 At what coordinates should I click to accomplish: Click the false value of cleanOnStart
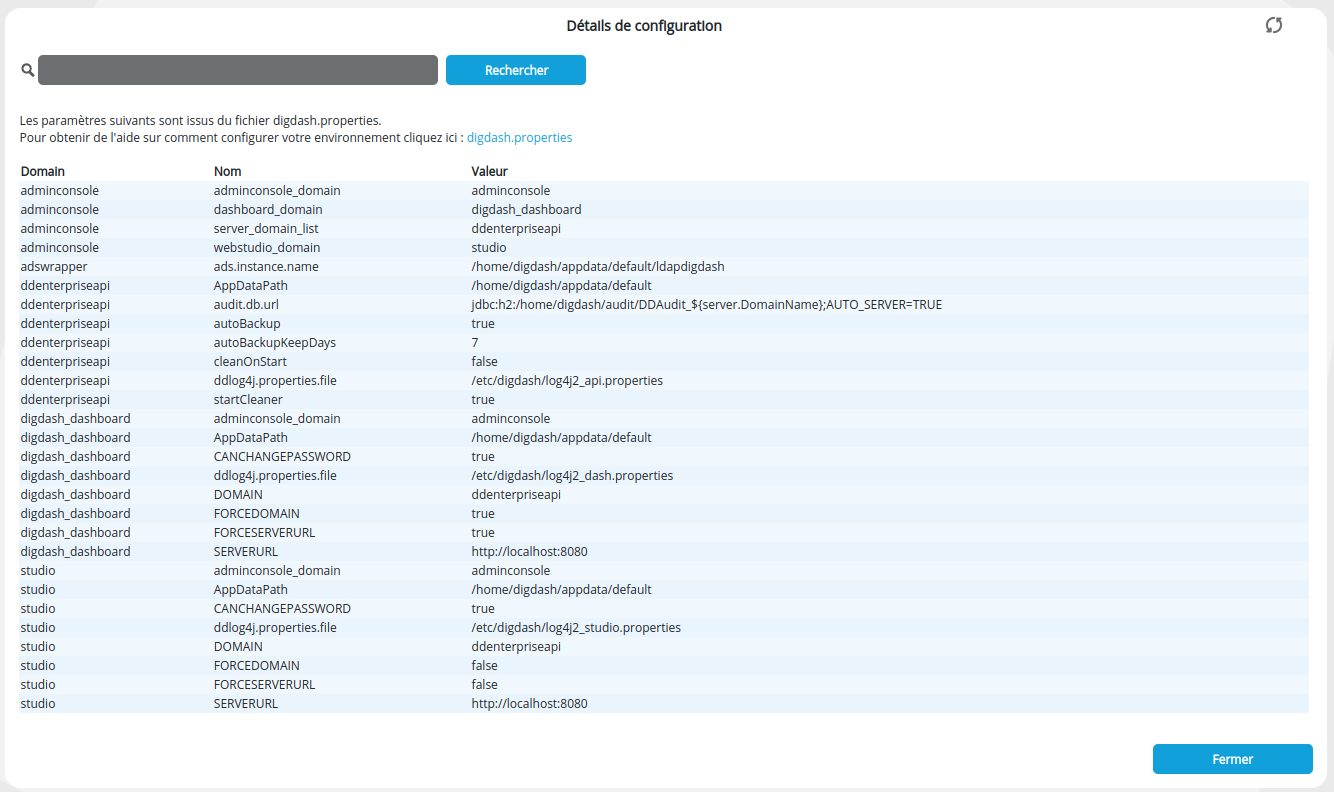click(x=485, y=362)
